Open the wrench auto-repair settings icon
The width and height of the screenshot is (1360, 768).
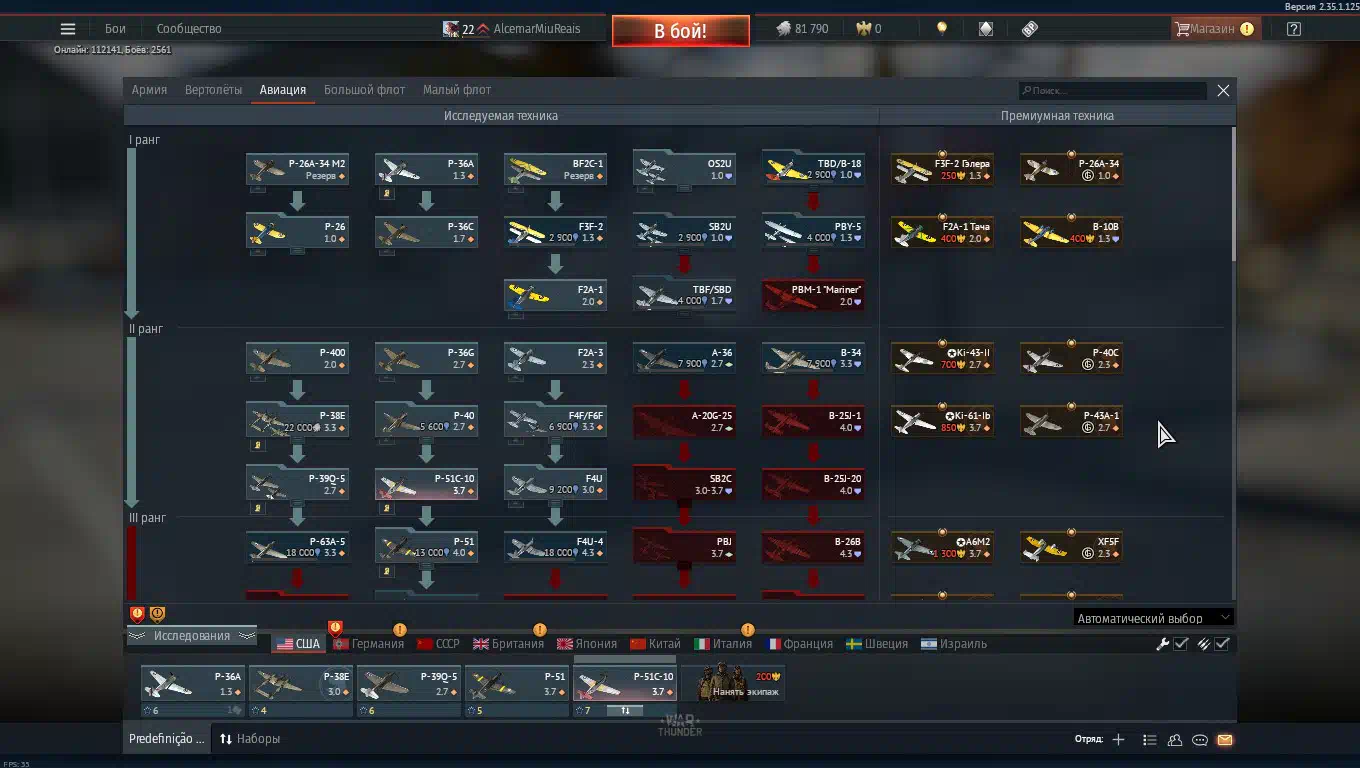[1162, 644]
